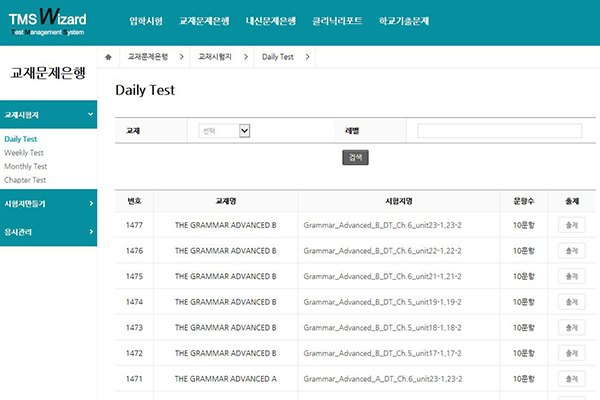Click test name Grammar_Advanced_A_DT_Ch.6_unit23-1,23-2
The height and width of the screenshot is (400, 600).
pyautogui.click(x=383, y=379)
